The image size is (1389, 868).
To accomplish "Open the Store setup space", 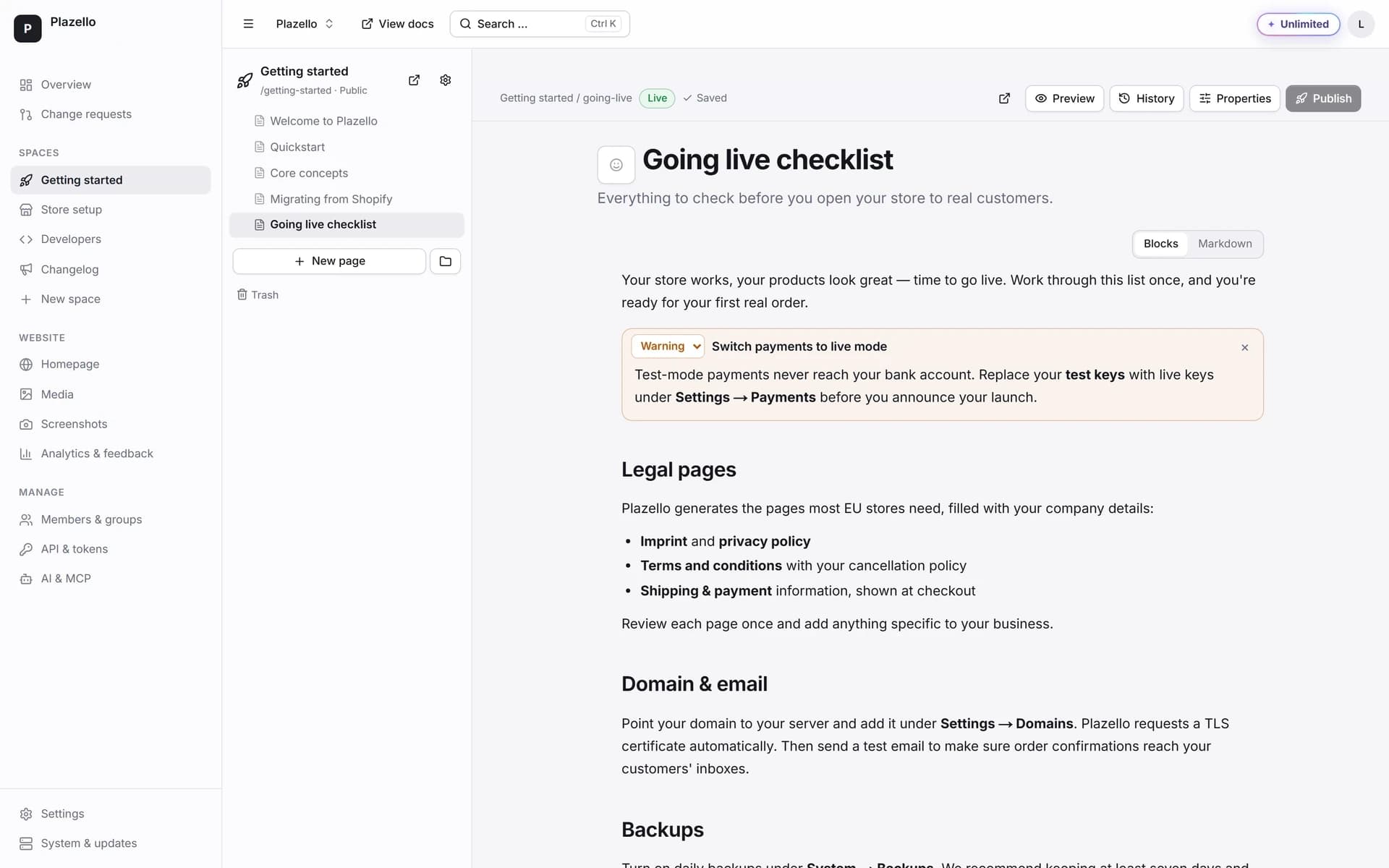I will (111, 210).
